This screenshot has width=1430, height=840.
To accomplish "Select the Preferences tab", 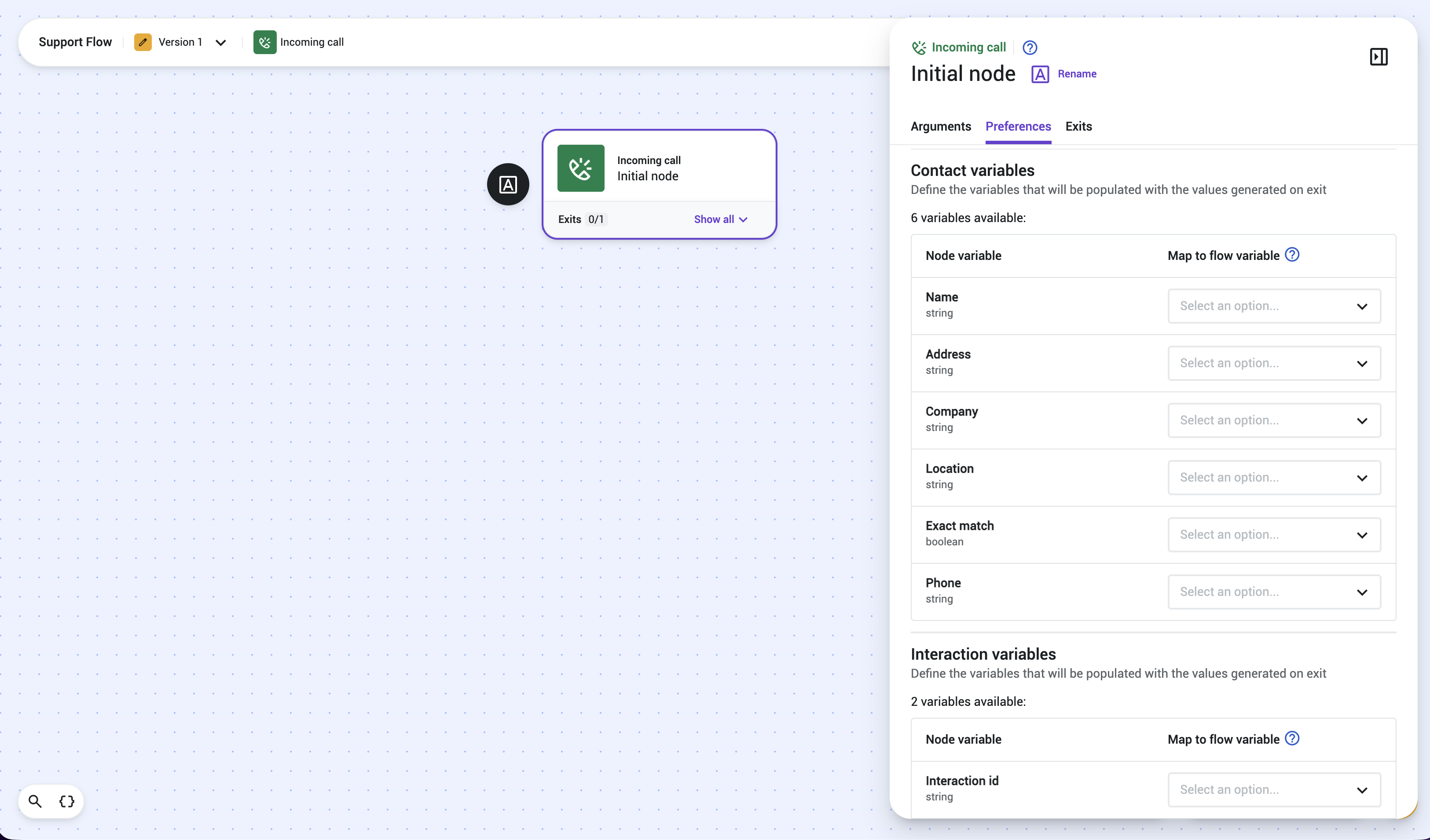I will pos(1018,127).
